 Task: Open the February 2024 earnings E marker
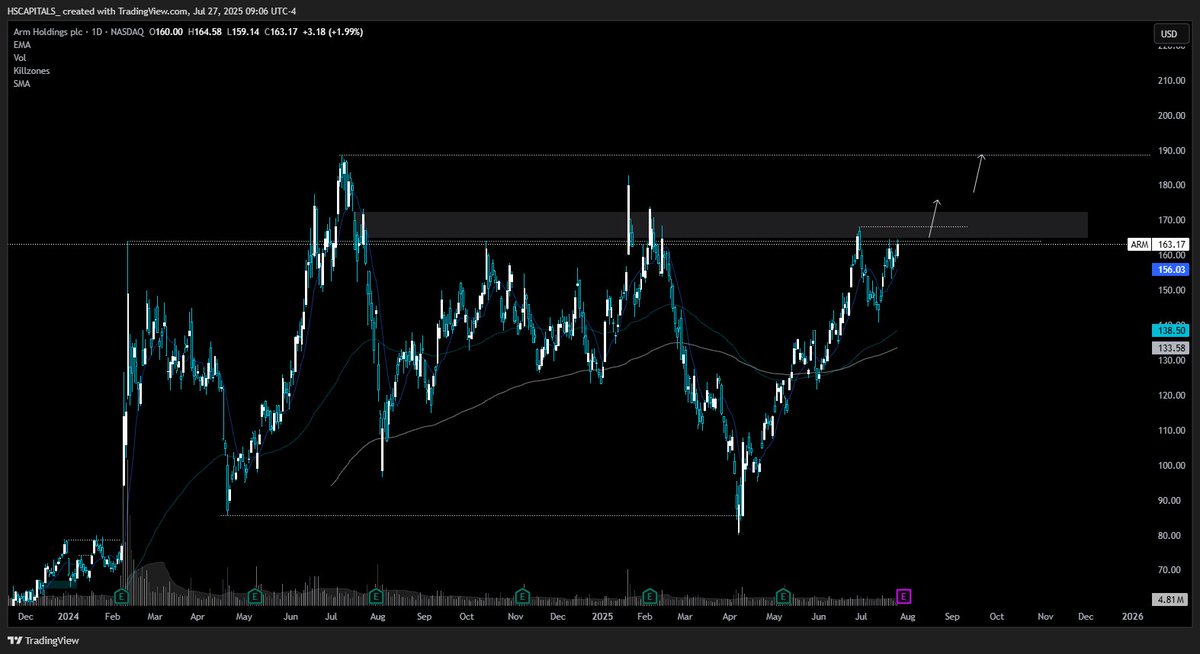point(121,596)
